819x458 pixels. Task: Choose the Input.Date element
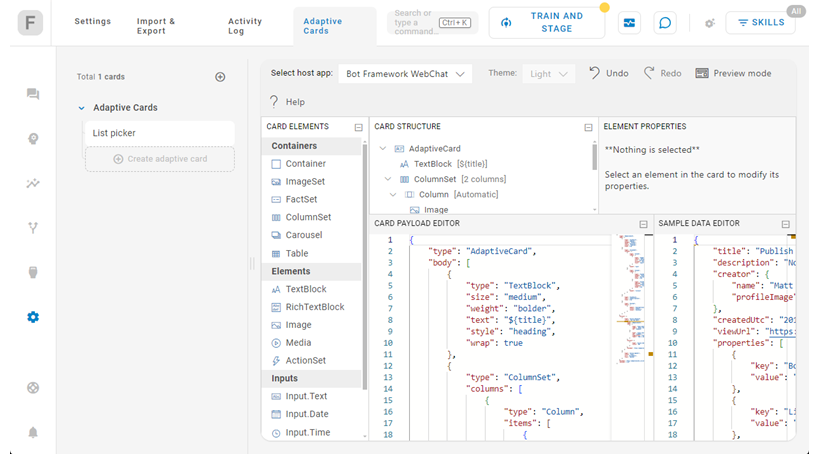click(x=306, y=414)
